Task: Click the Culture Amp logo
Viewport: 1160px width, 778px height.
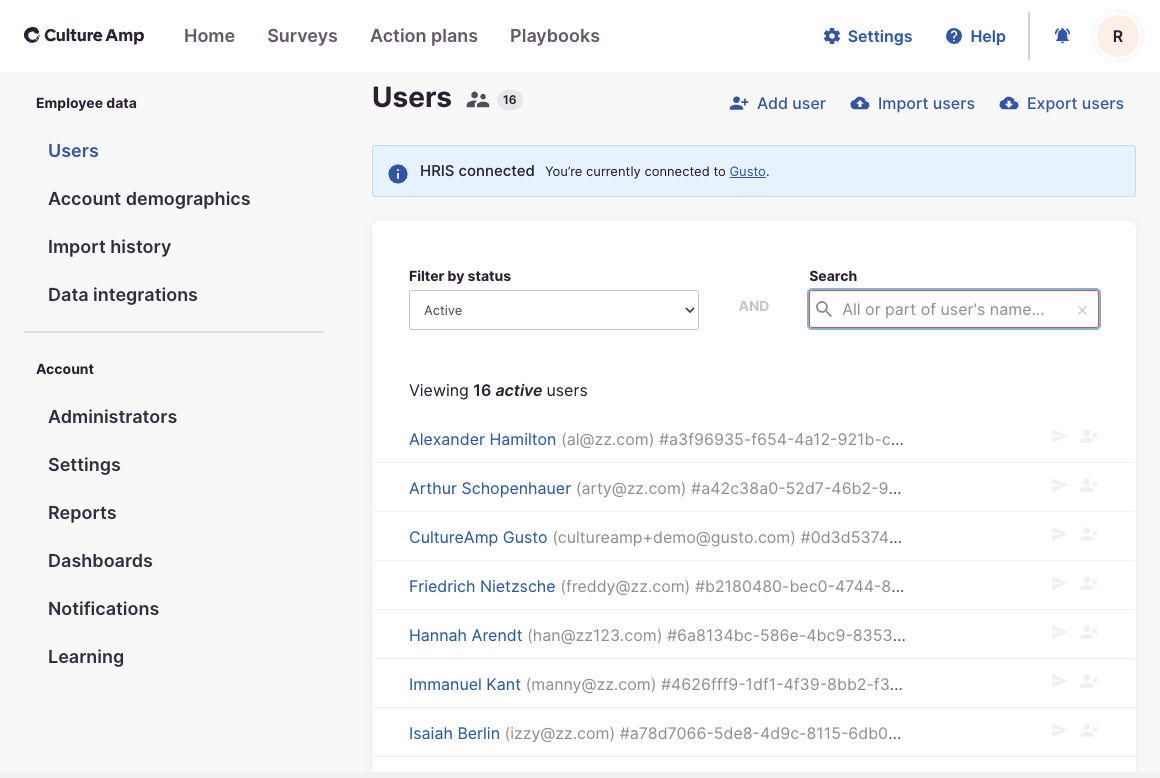Action: coord(84,35)
